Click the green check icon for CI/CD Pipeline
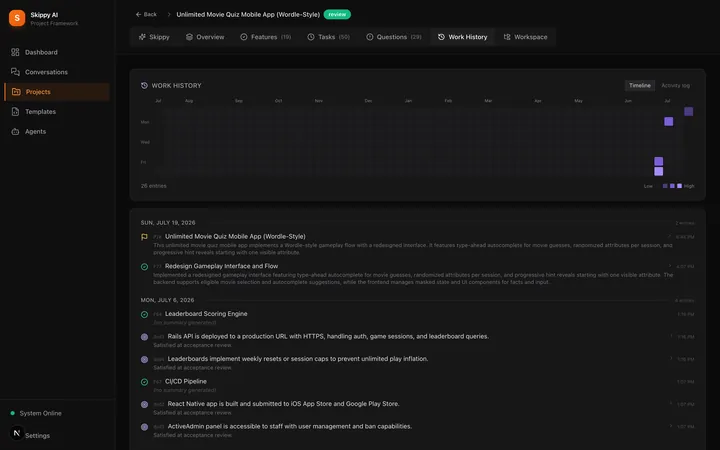The height and width of the screenshot is (450, 720). pos(144,382)
